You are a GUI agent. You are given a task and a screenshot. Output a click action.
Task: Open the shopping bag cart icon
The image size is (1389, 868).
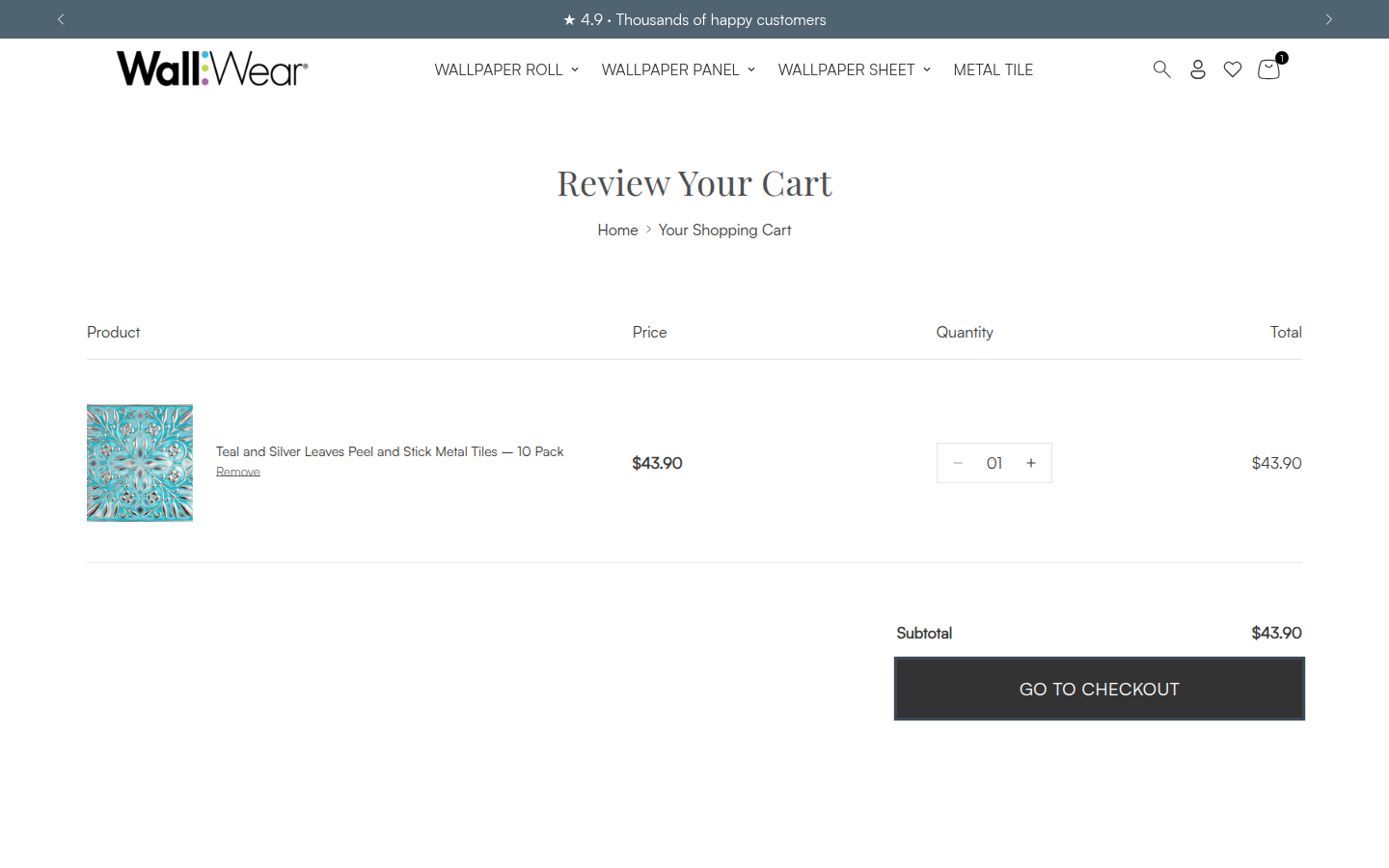click(x=1269, y=68)
